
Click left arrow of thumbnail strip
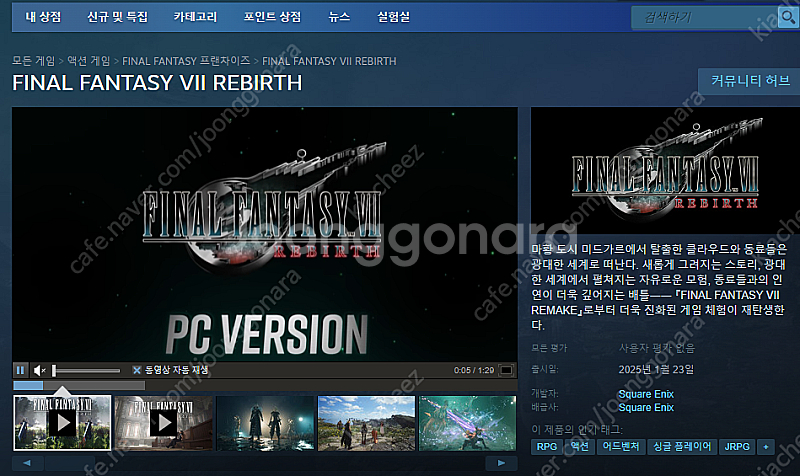pos(28,463)
